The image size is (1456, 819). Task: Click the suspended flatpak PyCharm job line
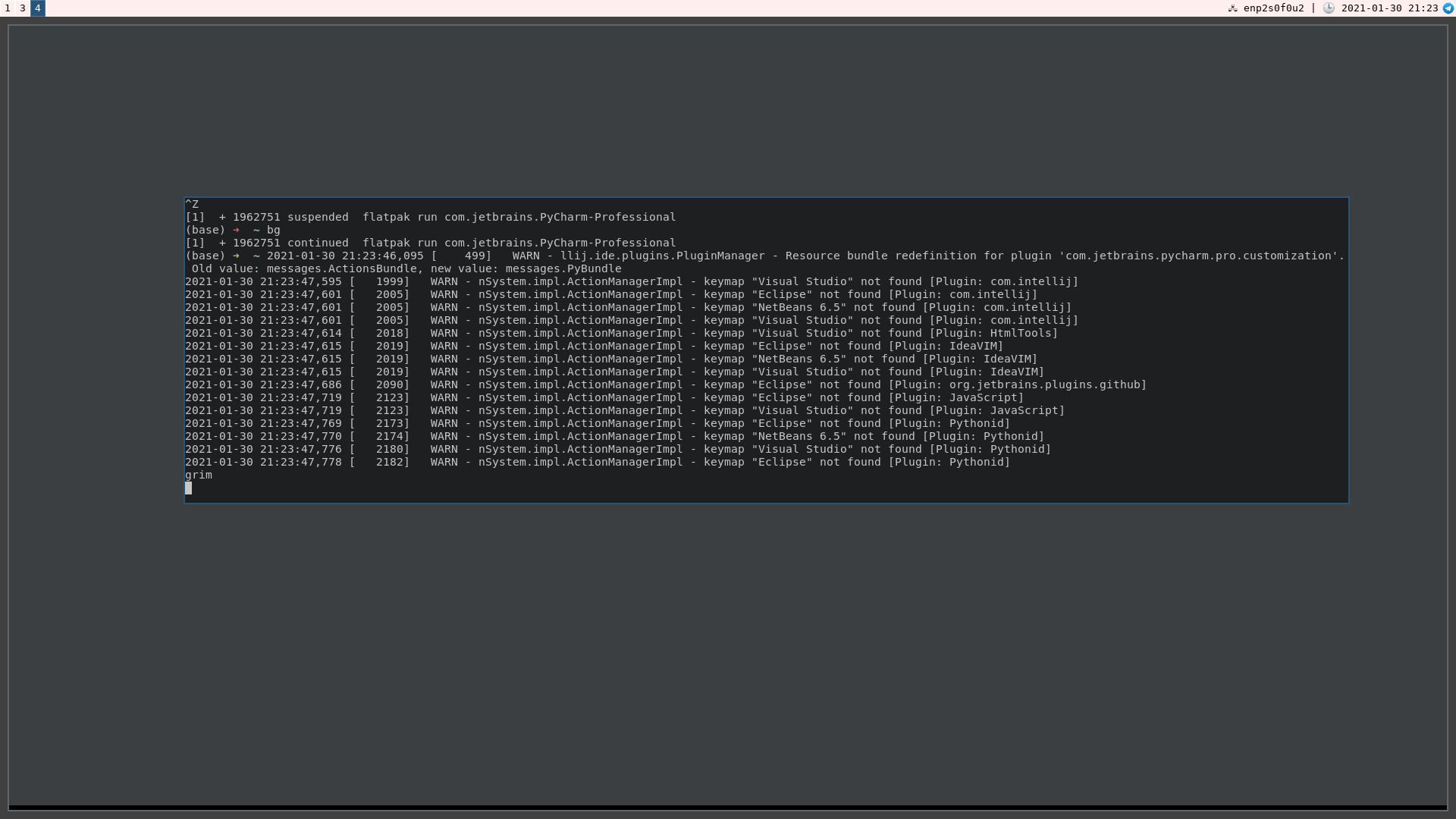430,217
